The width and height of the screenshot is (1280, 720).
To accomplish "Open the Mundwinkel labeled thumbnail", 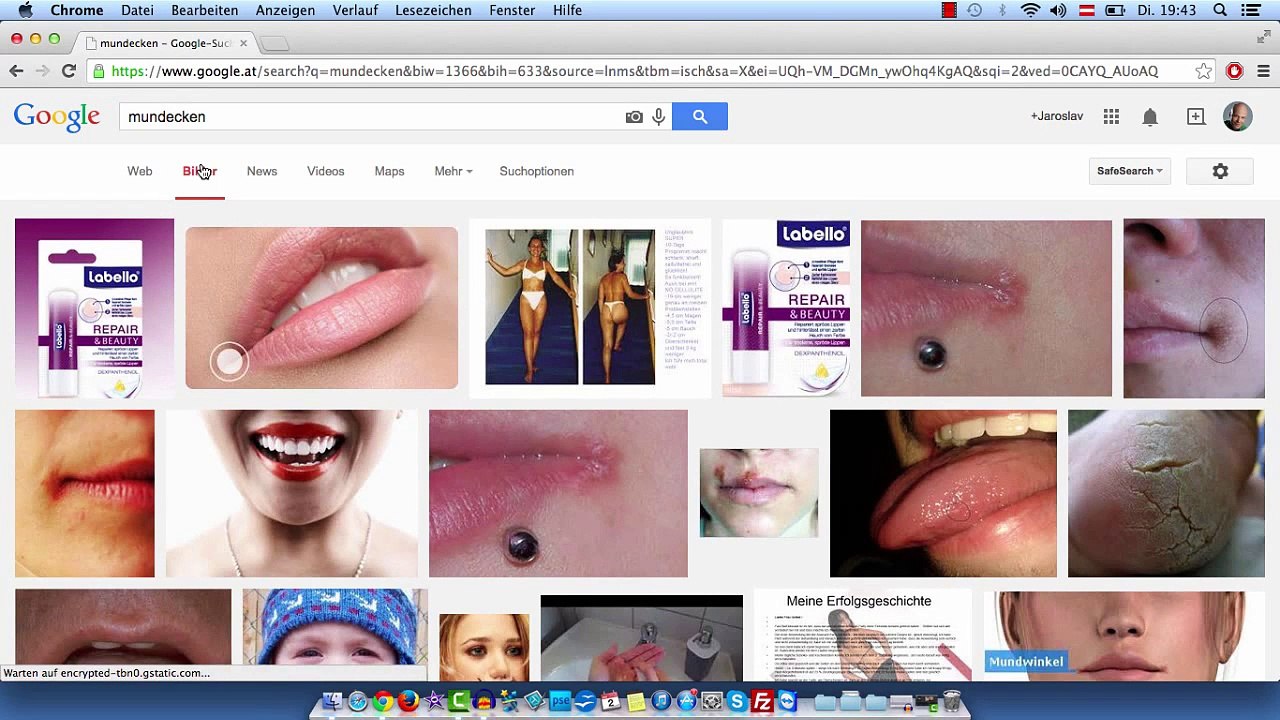I will tap(1124, 635).
